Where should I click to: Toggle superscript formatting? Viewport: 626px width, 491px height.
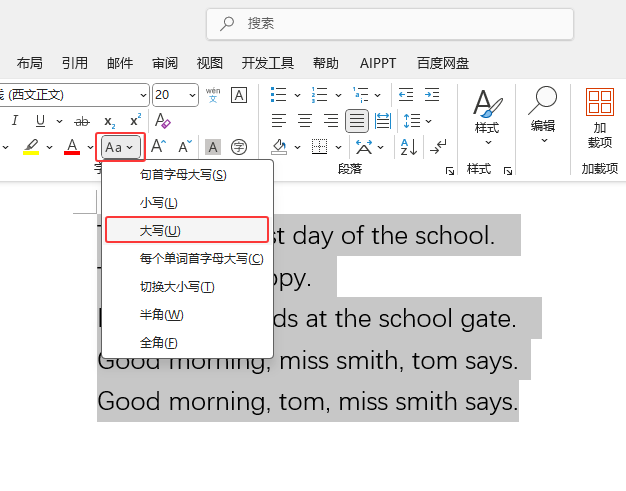click(136, 120)
